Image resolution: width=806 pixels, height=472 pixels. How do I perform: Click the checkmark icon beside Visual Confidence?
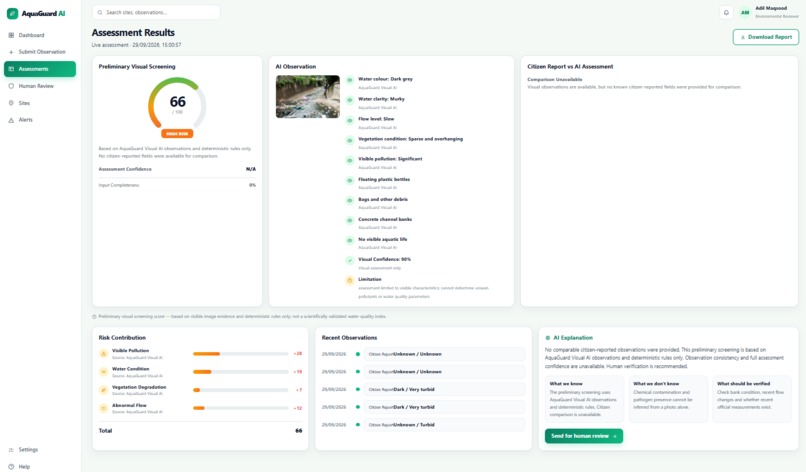pos(350,260)
